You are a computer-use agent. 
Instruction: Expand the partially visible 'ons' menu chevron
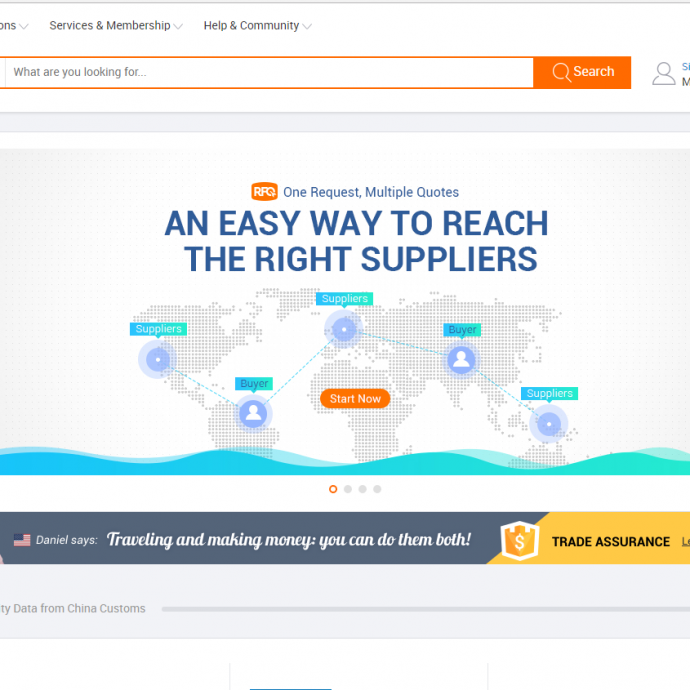point(24,26)
